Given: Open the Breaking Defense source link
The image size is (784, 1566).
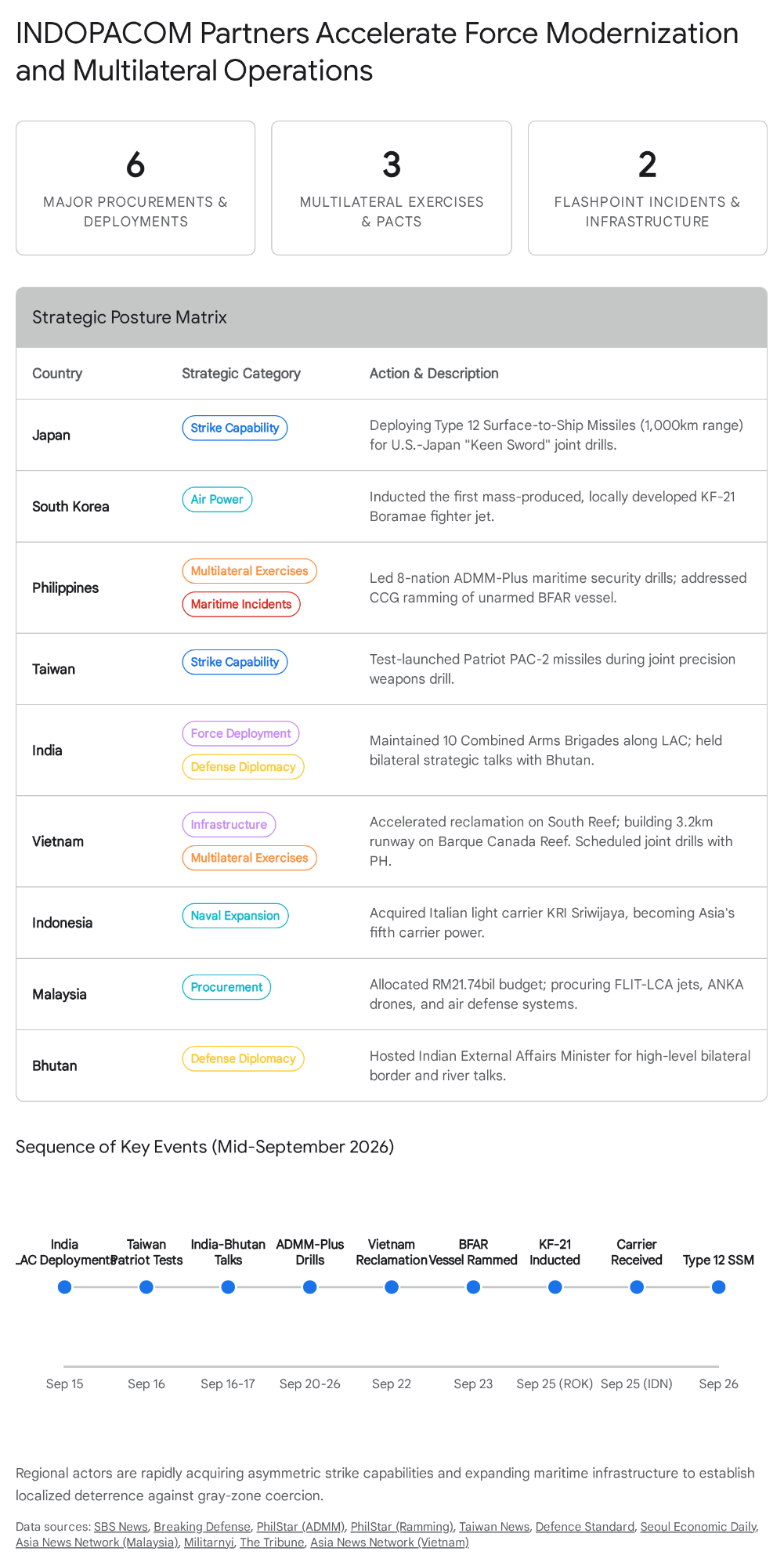Looking at the screenshot, I should [x=202, y=1526].
